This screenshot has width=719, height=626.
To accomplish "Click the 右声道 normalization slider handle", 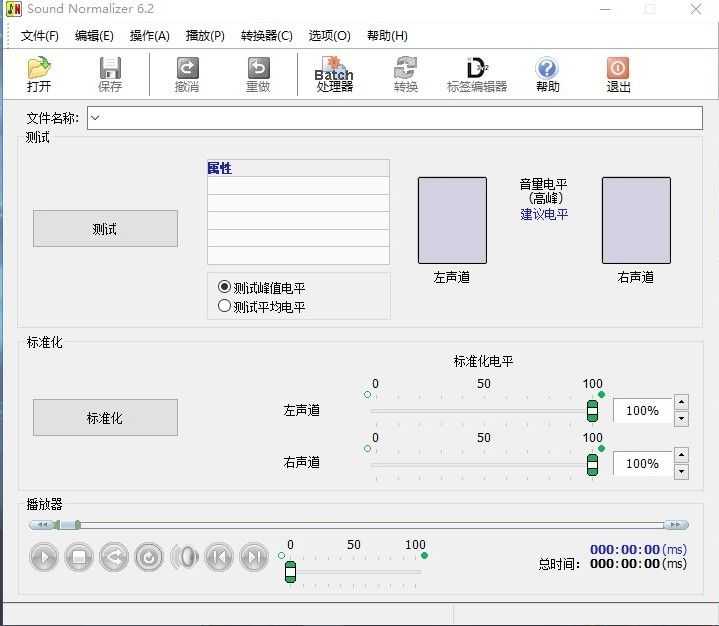I will click(x=592, y=465).
